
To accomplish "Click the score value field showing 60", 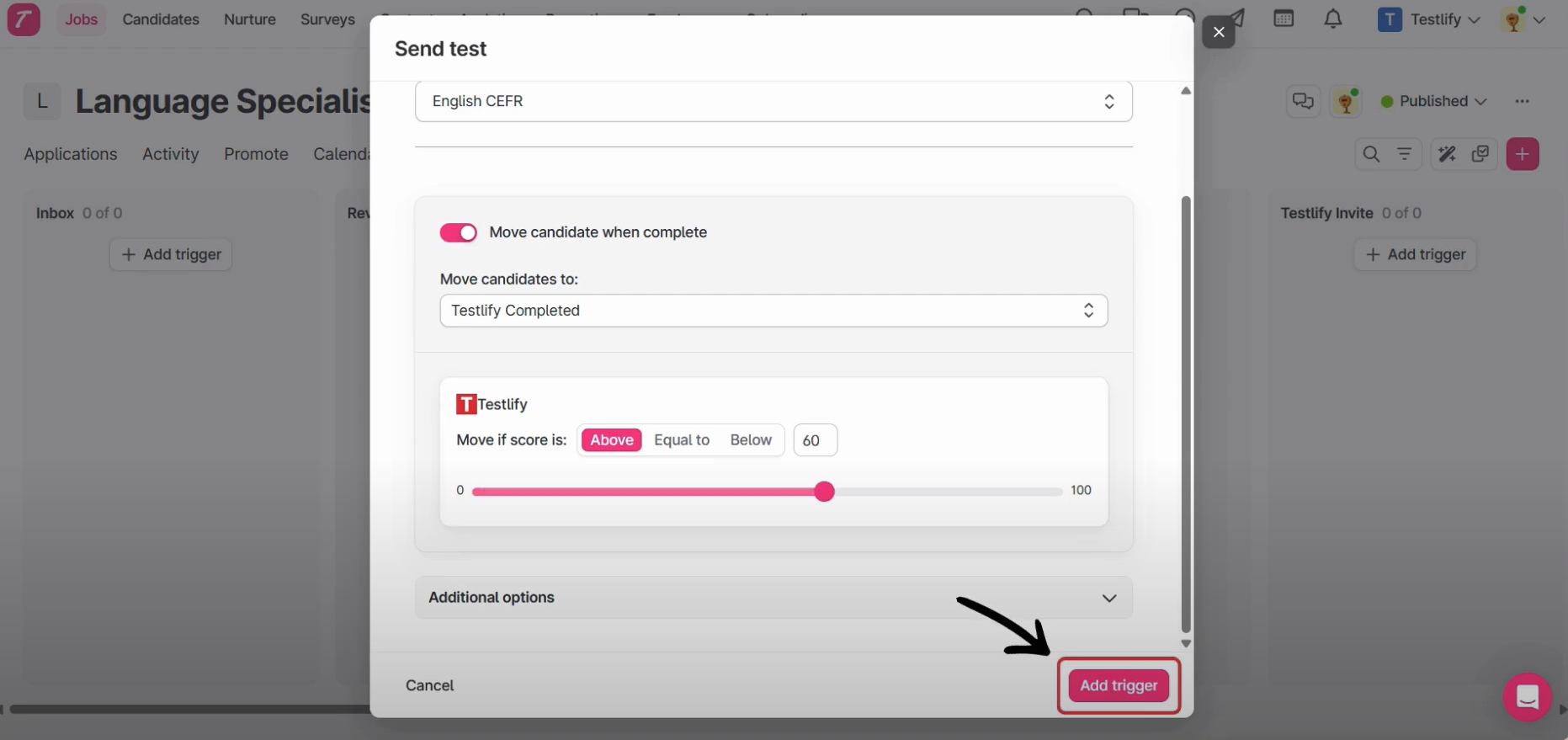I will pos(815,440).
